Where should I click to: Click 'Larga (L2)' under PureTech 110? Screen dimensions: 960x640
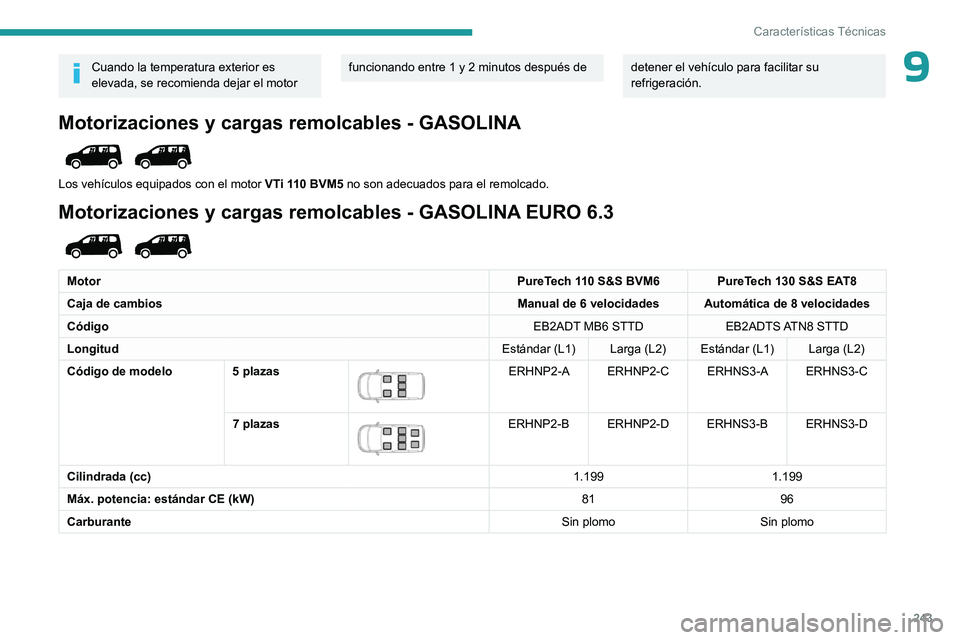[x=638, y=349]
